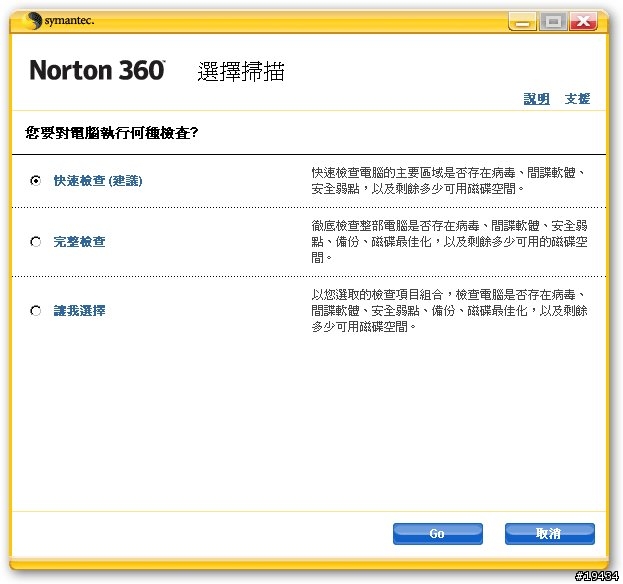This screenshot has width=623, height=584.
Task: Click the custom scan description starting 以您選取的檢查項目組合
Action: 449,310
